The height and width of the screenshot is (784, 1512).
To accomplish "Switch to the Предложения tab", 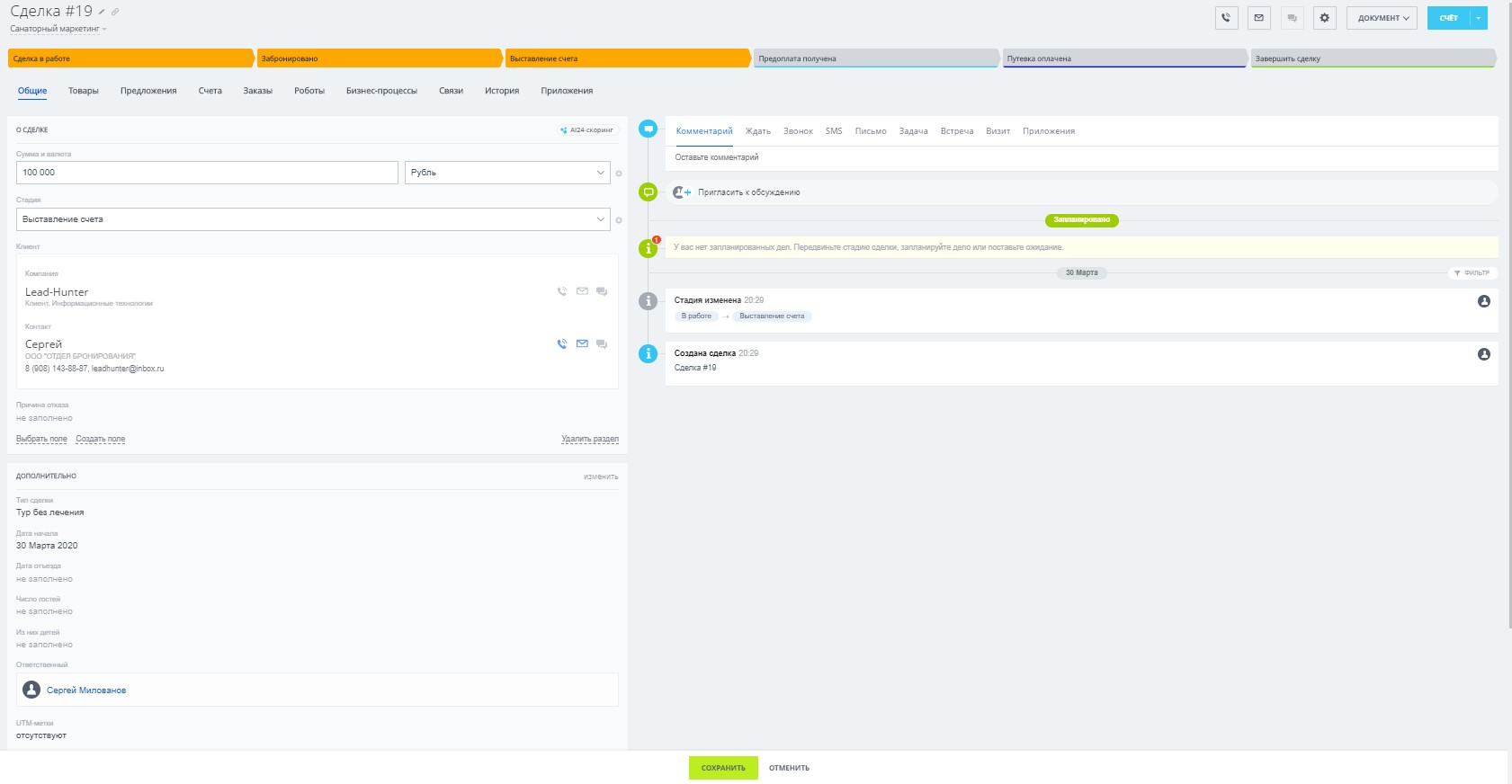I will [x=148, y=91].
